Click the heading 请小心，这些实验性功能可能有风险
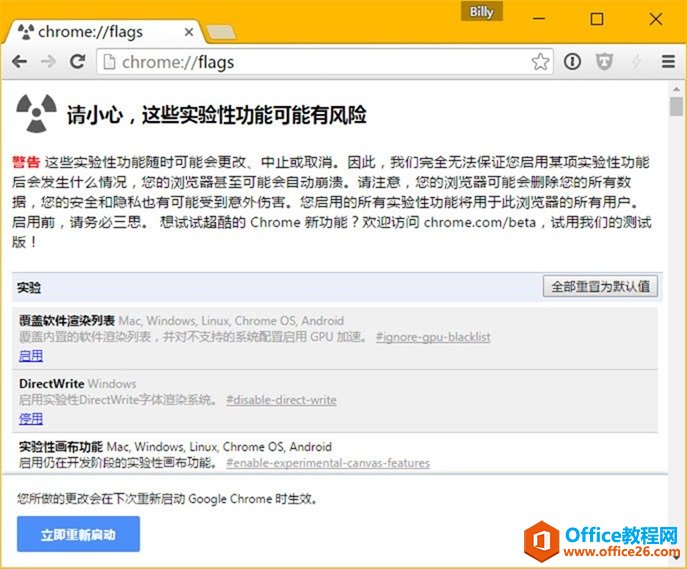The image size is (687, 569). coord(216,115)
